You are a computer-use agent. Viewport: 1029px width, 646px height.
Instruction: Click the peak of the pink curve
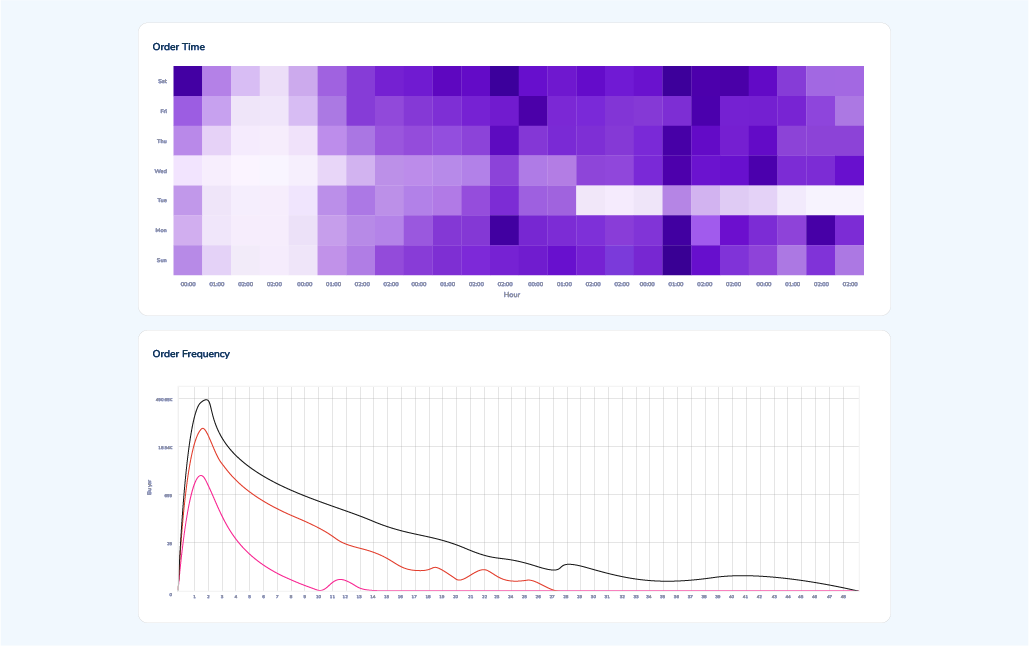pos(201,475)
